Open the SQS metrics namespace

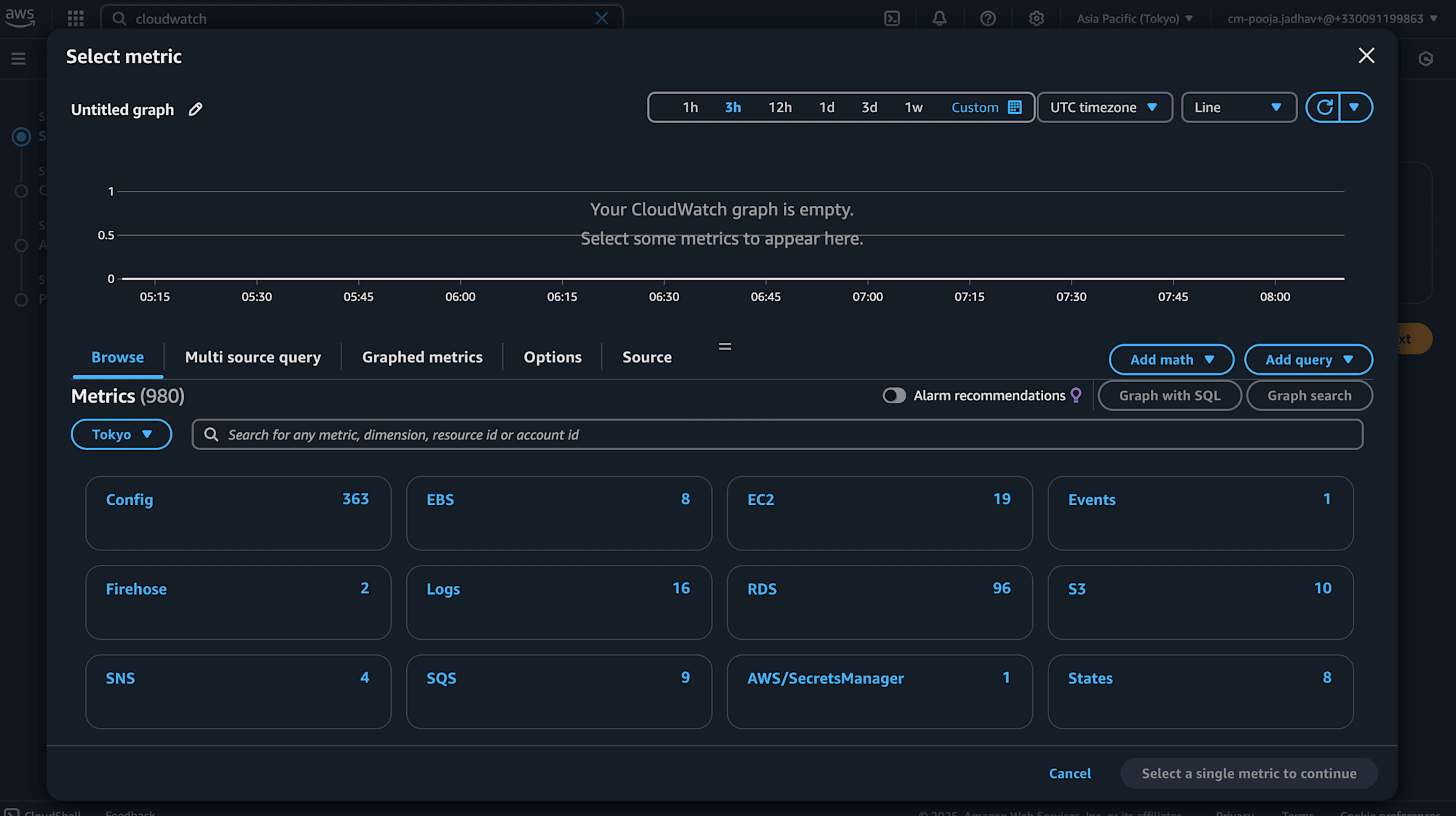(559, 692)
